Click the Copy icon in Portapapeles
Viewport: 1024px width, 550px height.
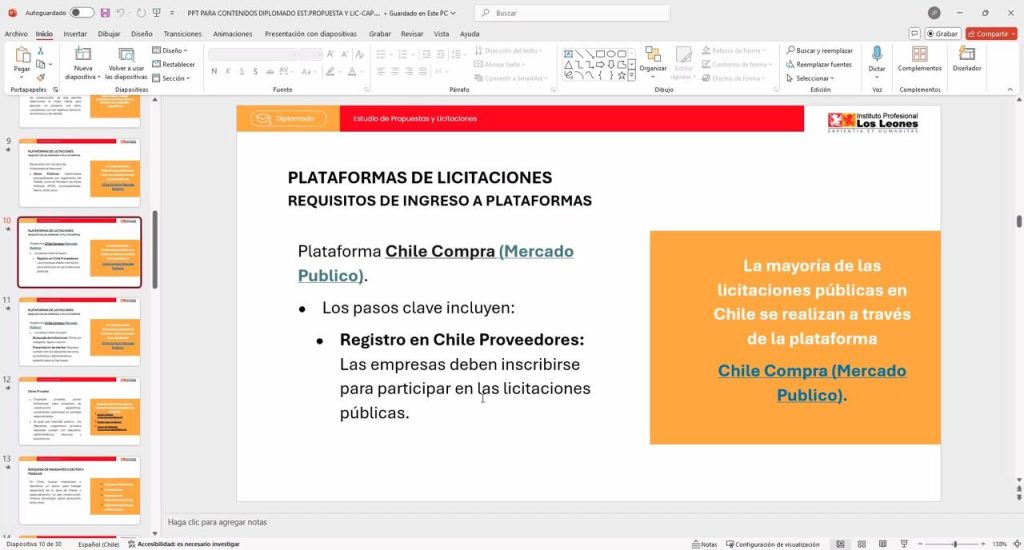(x=40, y=64)
